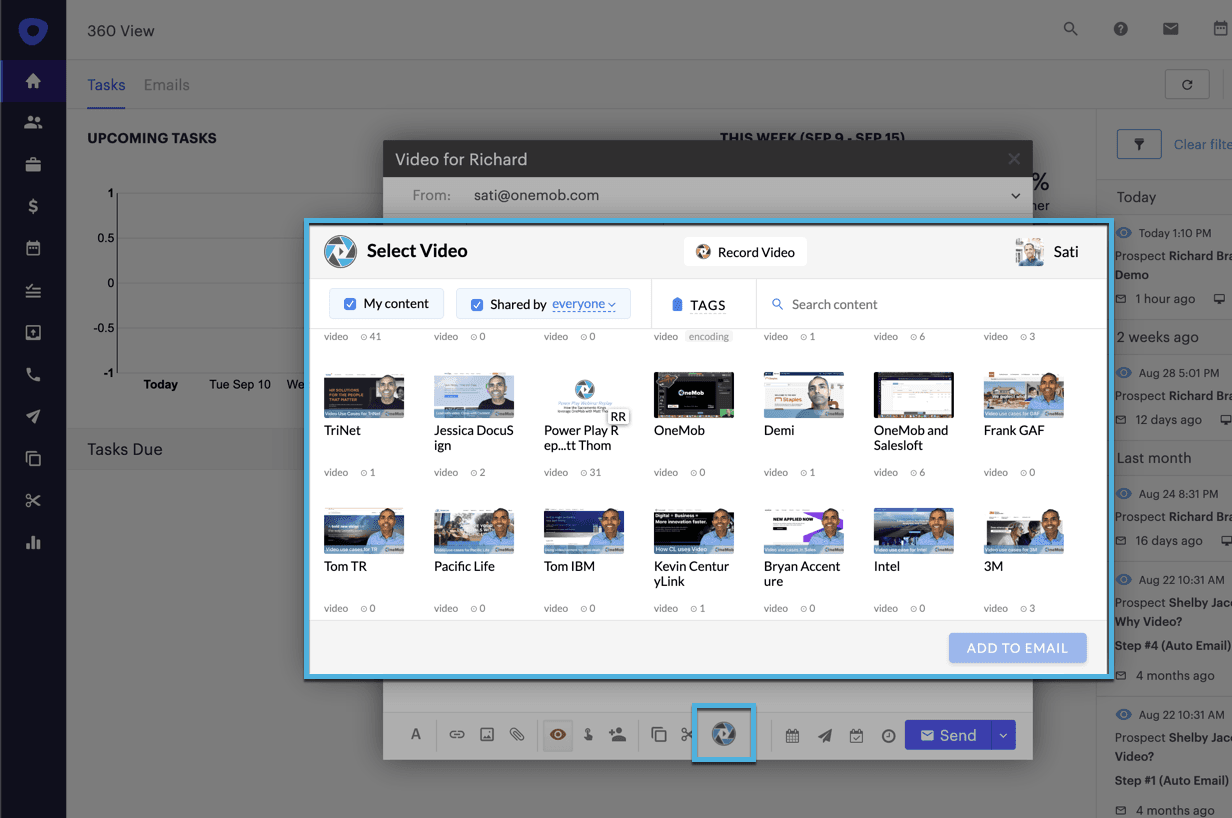The width and height of the screenshot is (1232, 818).
Task: Select the Jessica DocuSign video thumbnail
Action: (474, 396)
